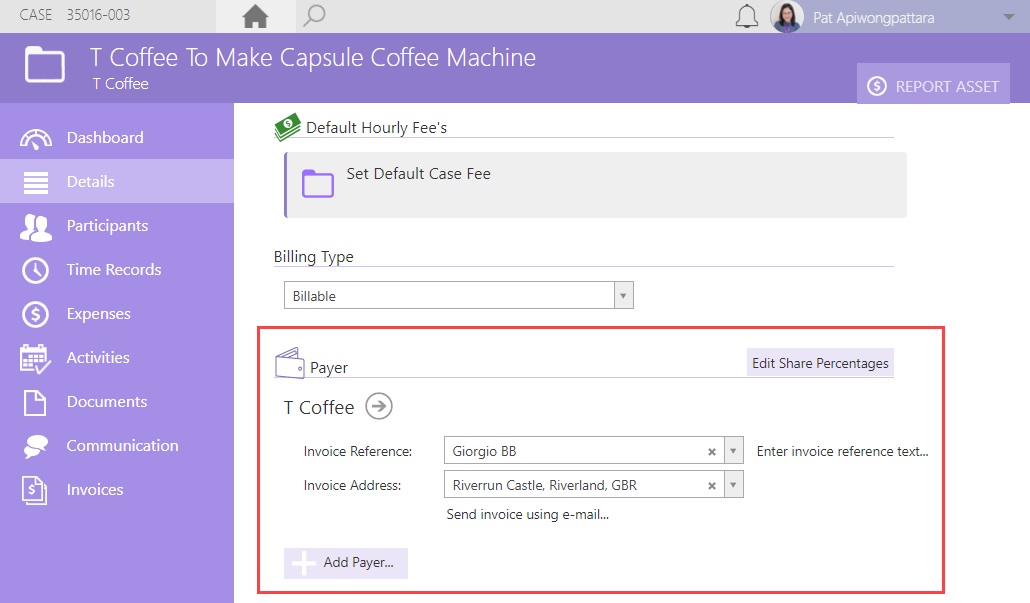This screenshot has width=1030, height=603.
Task: Click the Payer wallet icon
Action: click(x=290, y=363)
